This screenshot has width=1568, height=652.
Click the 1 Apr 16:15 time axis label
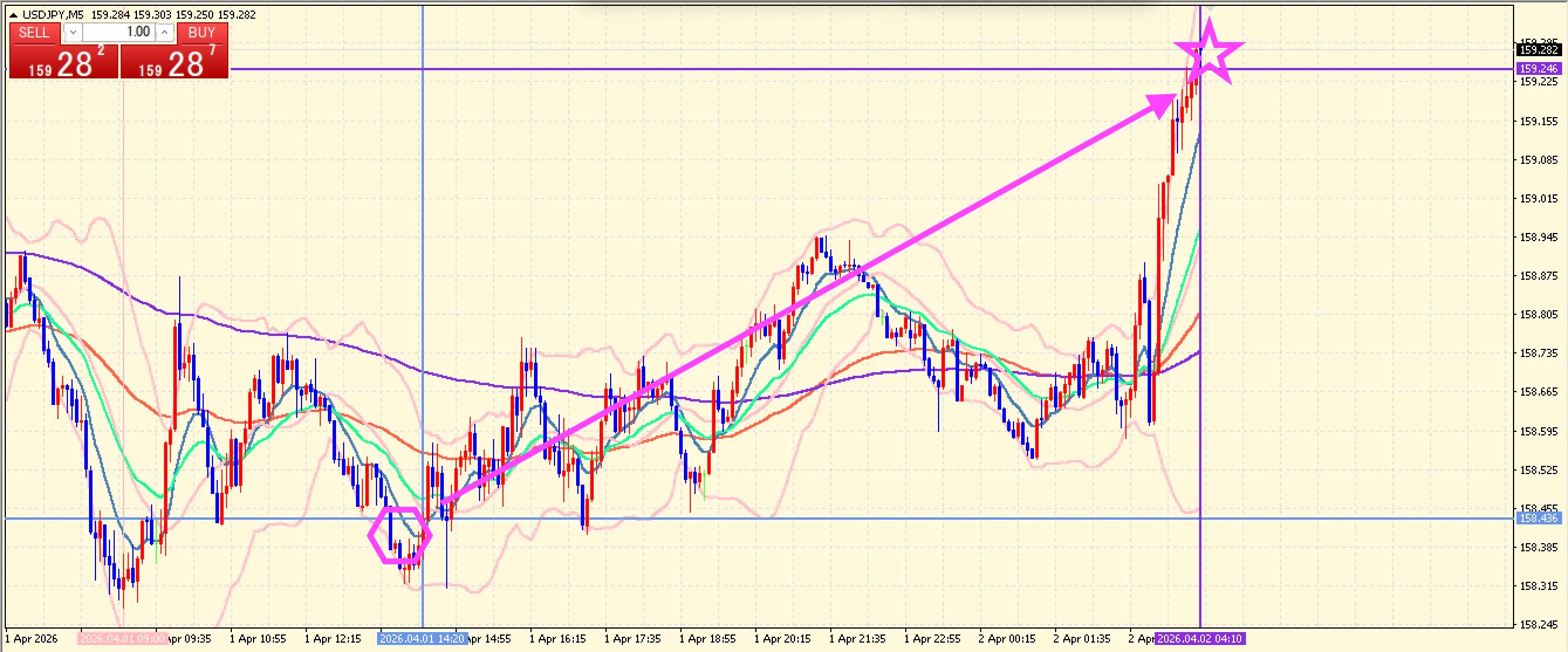557,639
